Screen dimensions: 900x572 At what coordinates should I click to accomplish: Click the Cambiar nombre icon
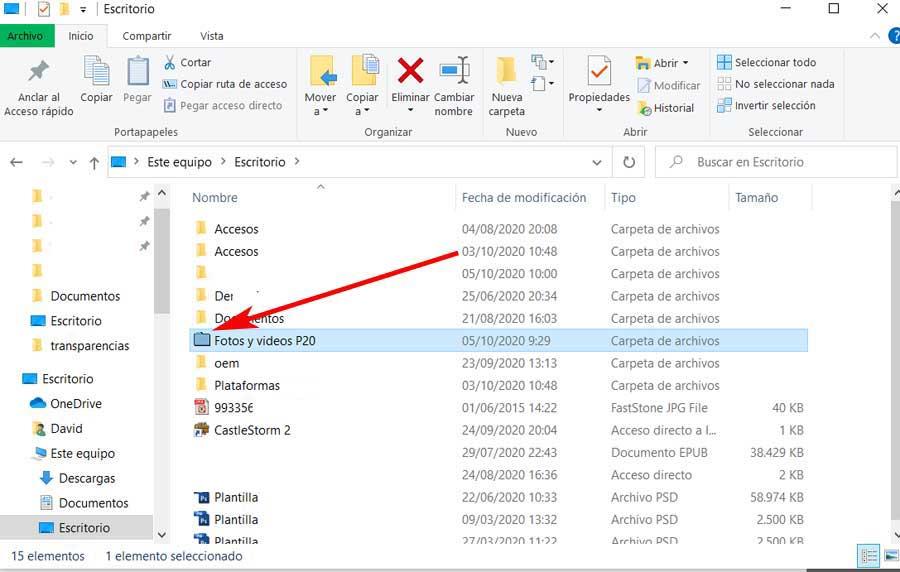454,71
